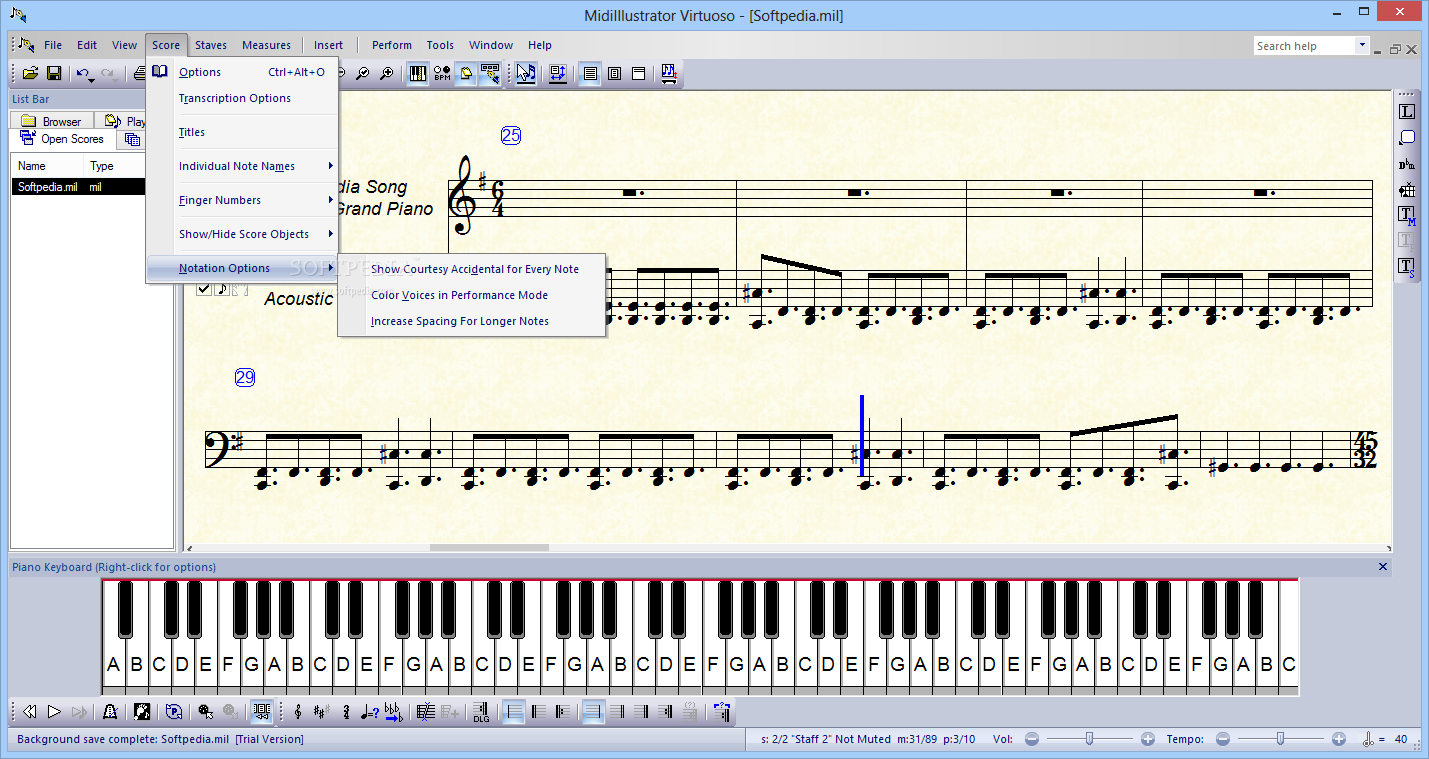Click the flats transpose arrow icon

pyautogui.click(x=393, y=712)
